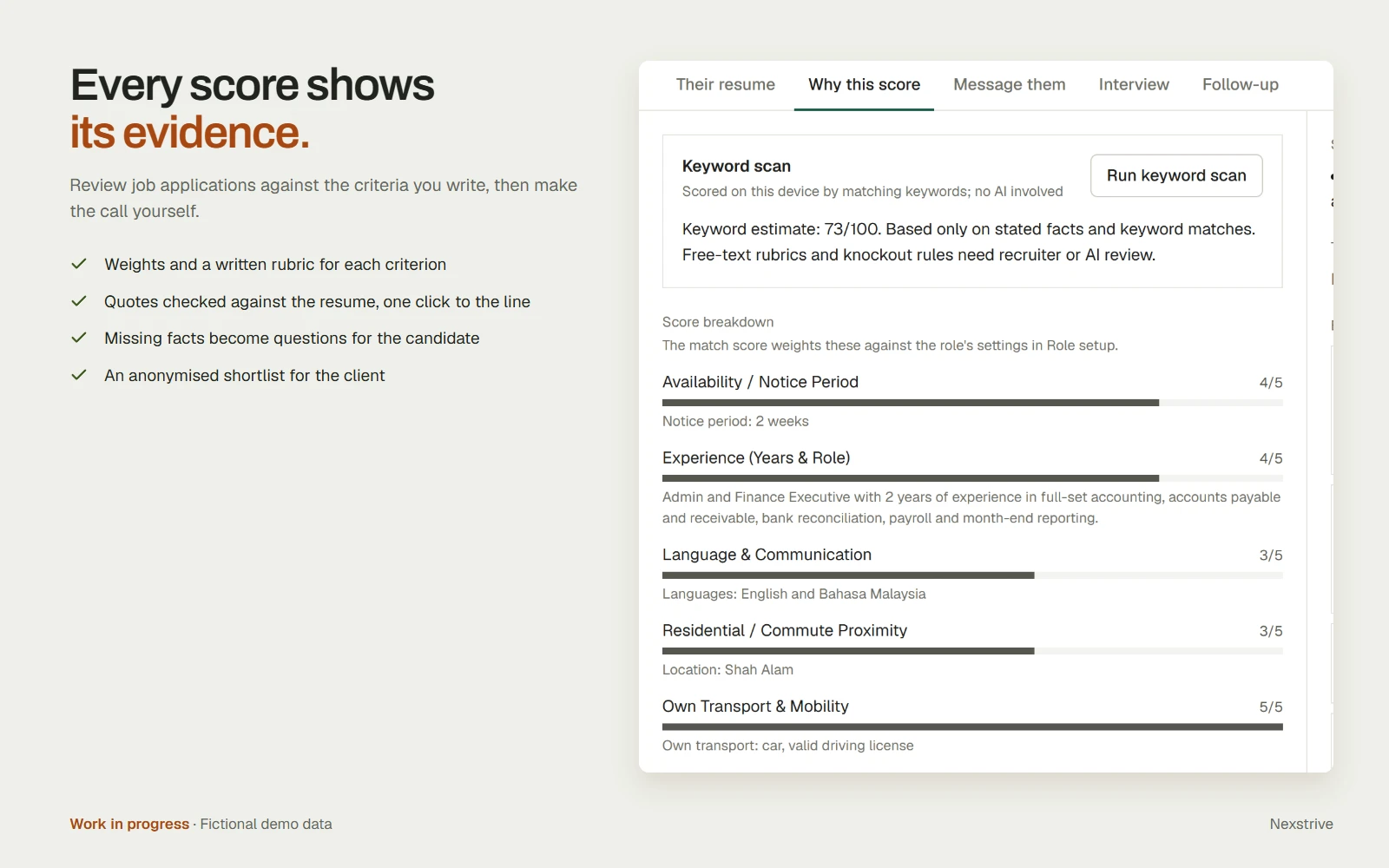Click the 'Fictional demo data' footer text

coord(266,824)
